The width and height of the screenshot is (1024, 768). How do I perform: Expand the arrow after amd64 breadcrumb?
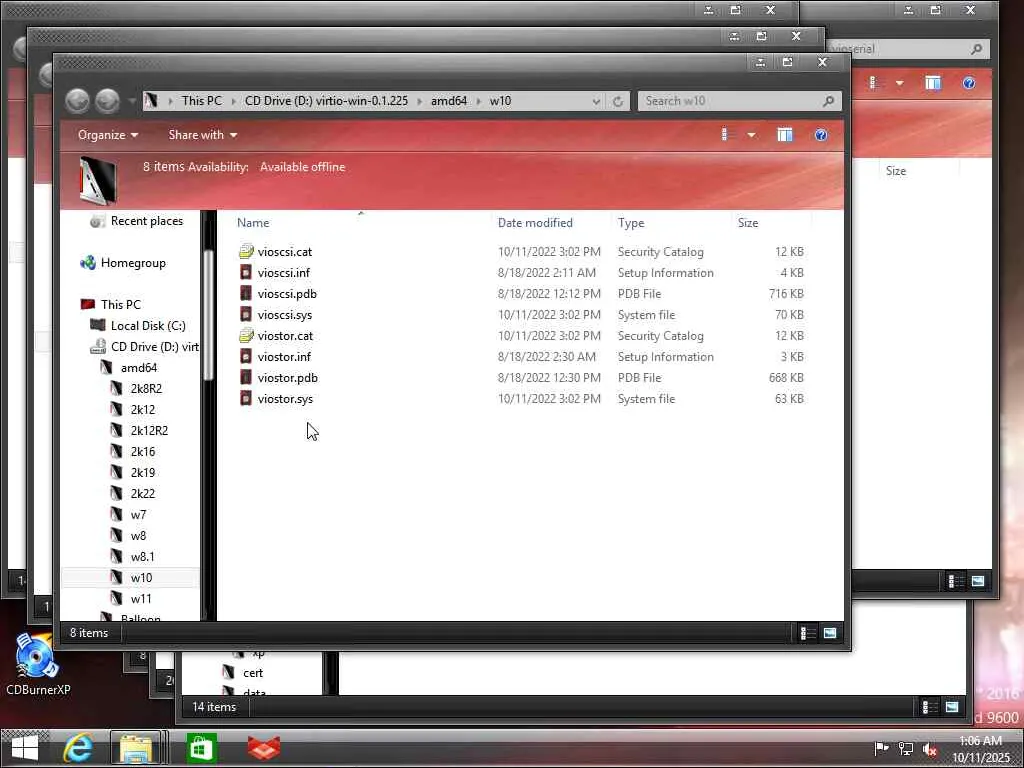click(x=479, y=101)
